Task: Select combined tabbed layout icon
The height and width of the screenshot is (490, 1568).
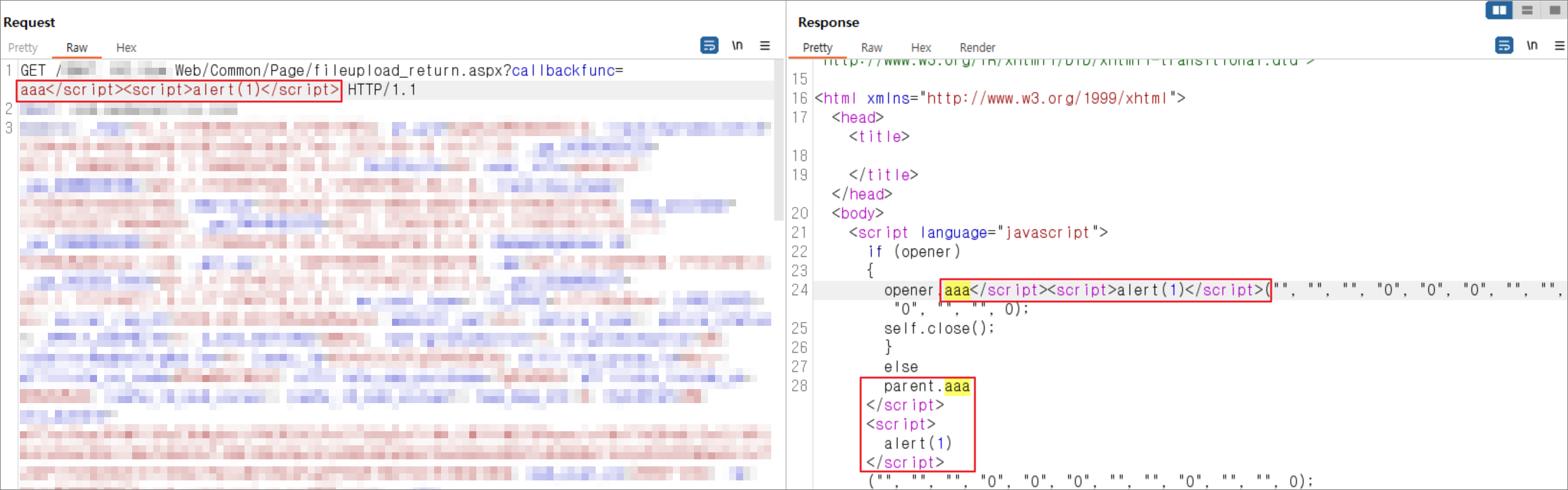Action: 1555,10
